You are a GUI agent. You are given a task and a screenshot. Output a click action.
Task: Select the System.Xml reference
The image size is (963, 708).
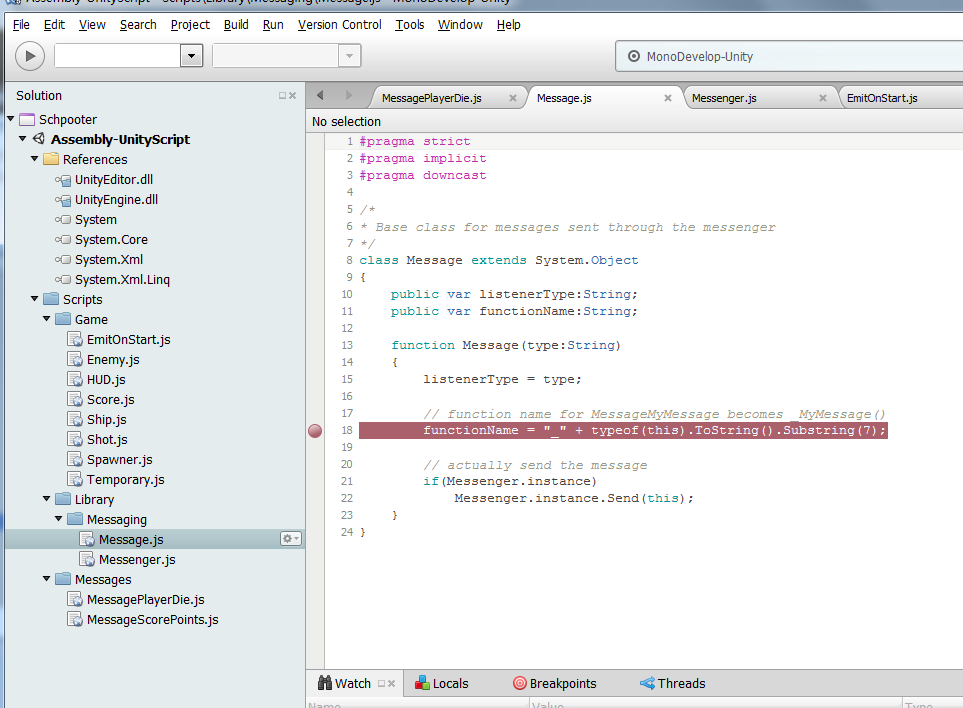(x=109, y=260)
